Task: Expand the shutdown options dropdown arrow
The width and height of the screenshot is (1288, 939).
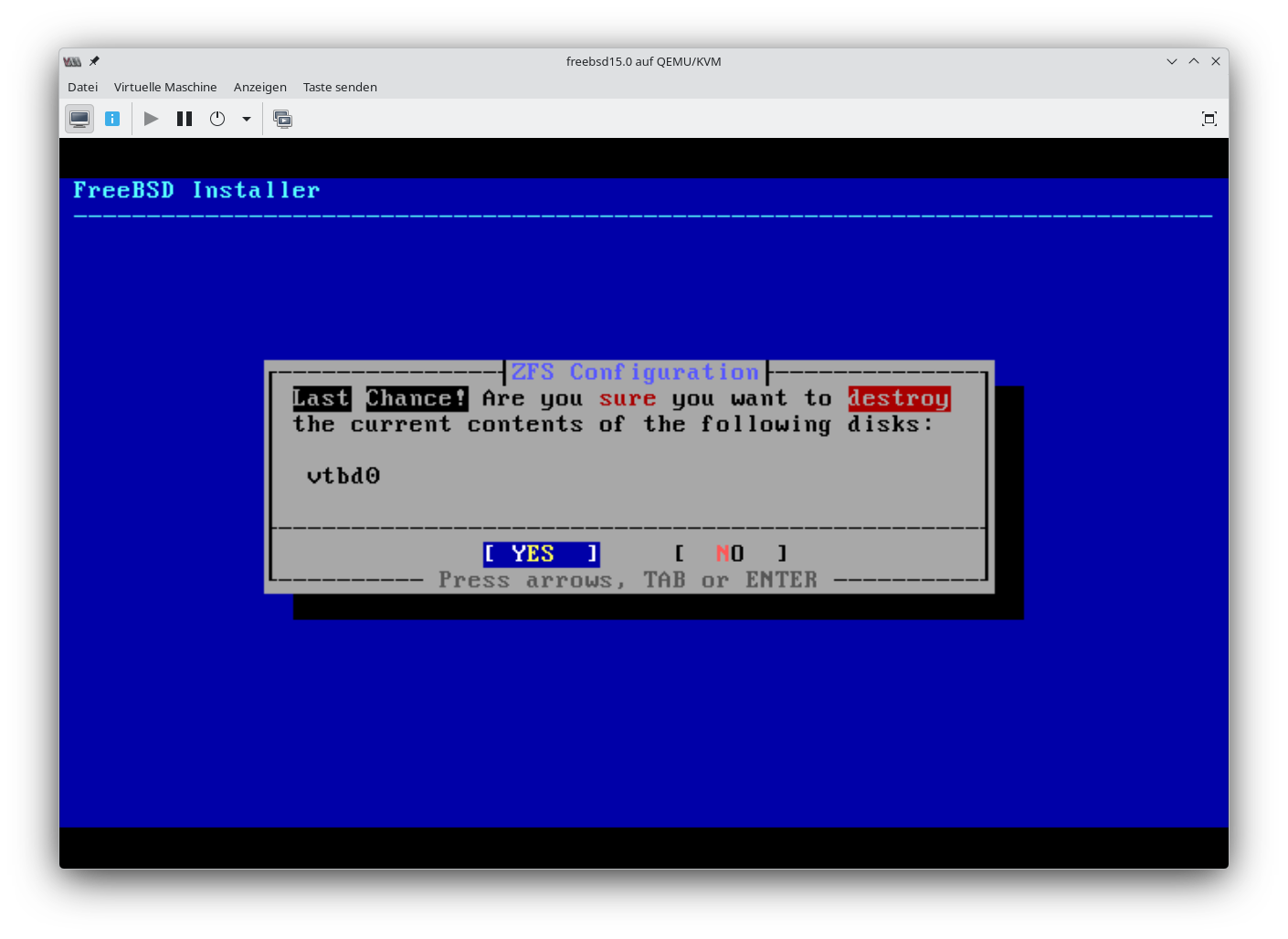Action: [x=247, y=119]
